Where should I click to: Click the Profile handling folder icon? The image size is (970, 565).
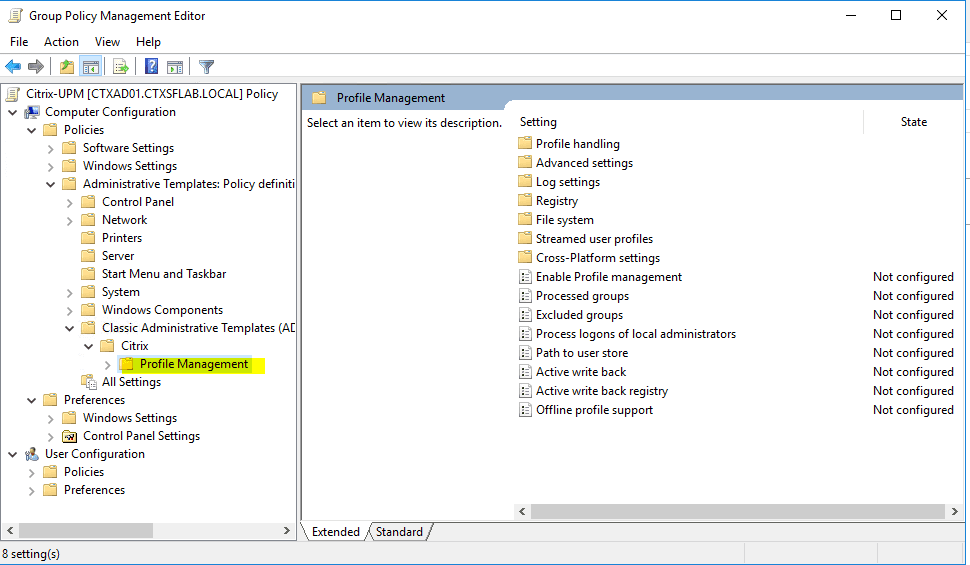525,143
